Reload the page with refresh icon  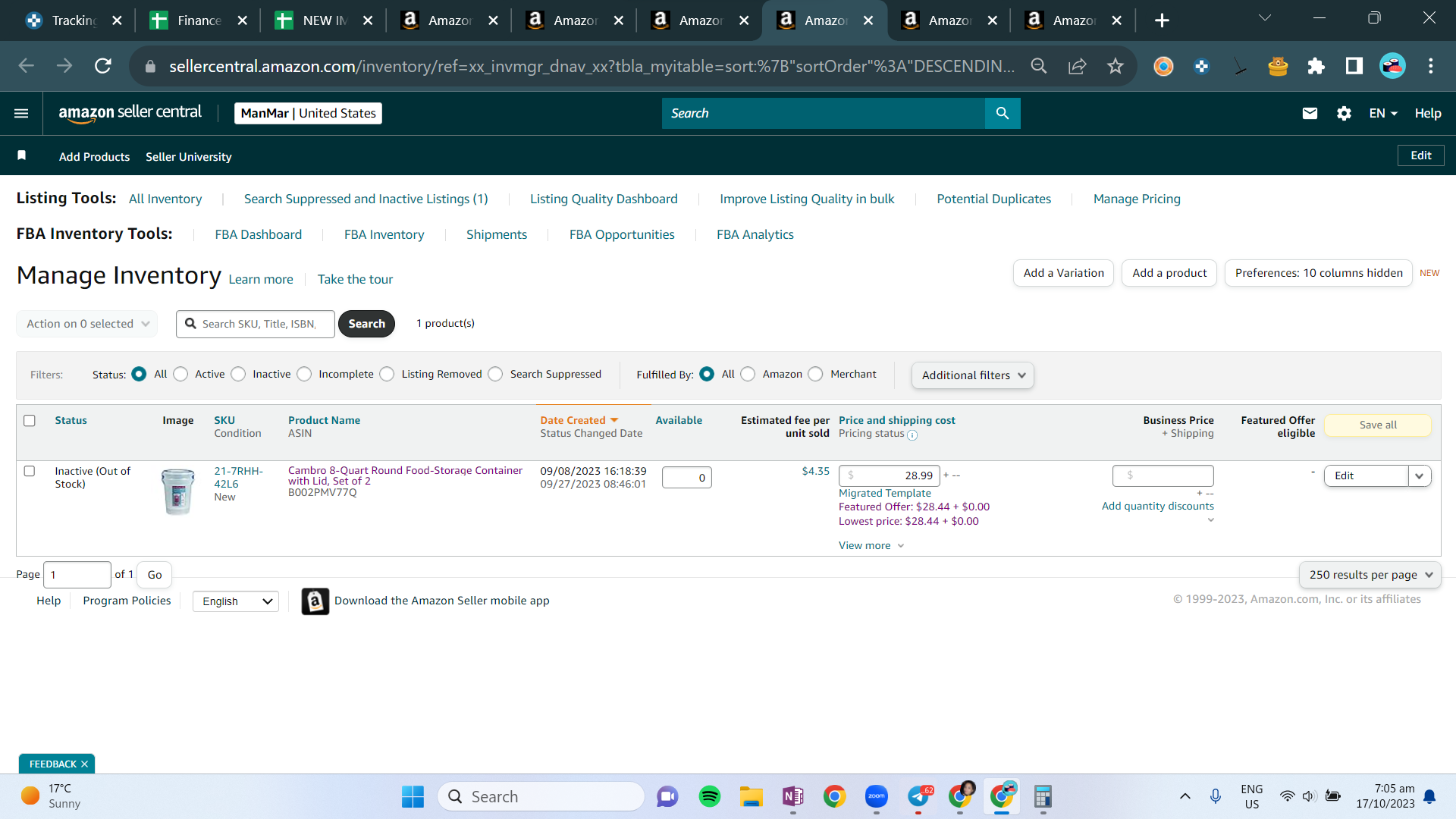click(x=103, y=67)
